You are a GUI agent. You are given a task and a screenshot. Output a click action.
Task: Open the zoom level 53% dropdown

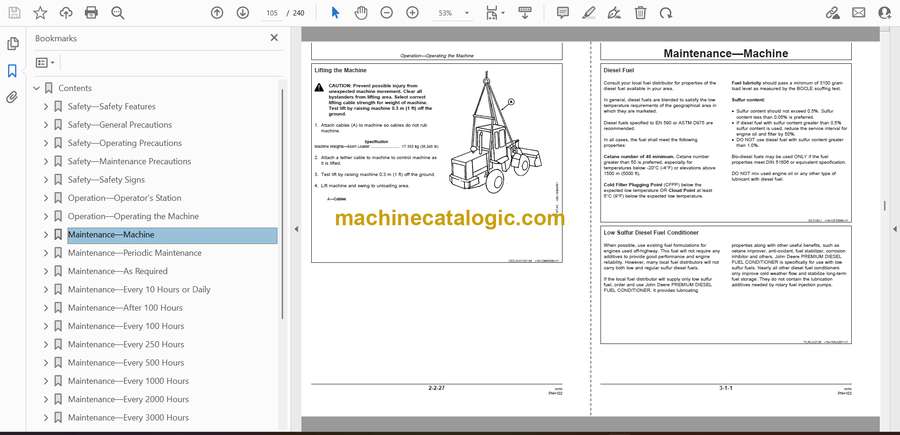[450, 13]
